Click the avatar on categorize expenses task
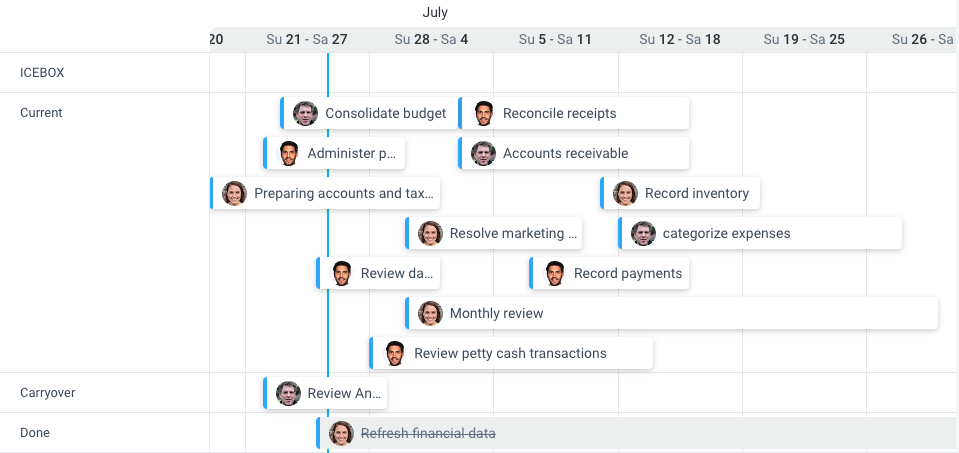Screen dimensions: 959x453 (x=643, y=234)
